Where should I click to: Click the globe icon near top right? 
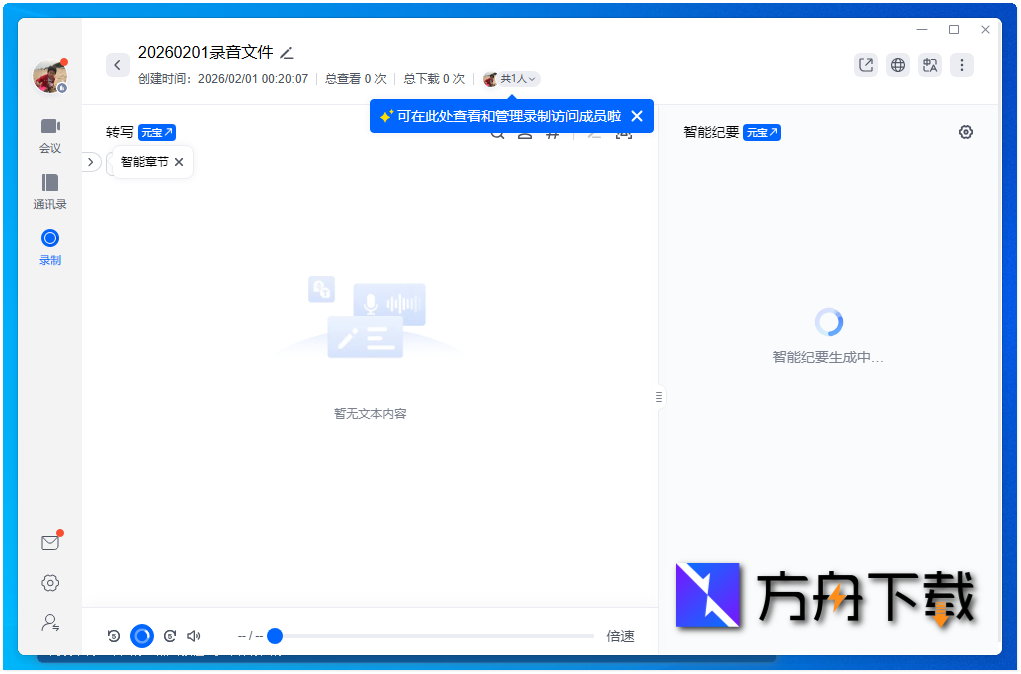pos(897,64)
